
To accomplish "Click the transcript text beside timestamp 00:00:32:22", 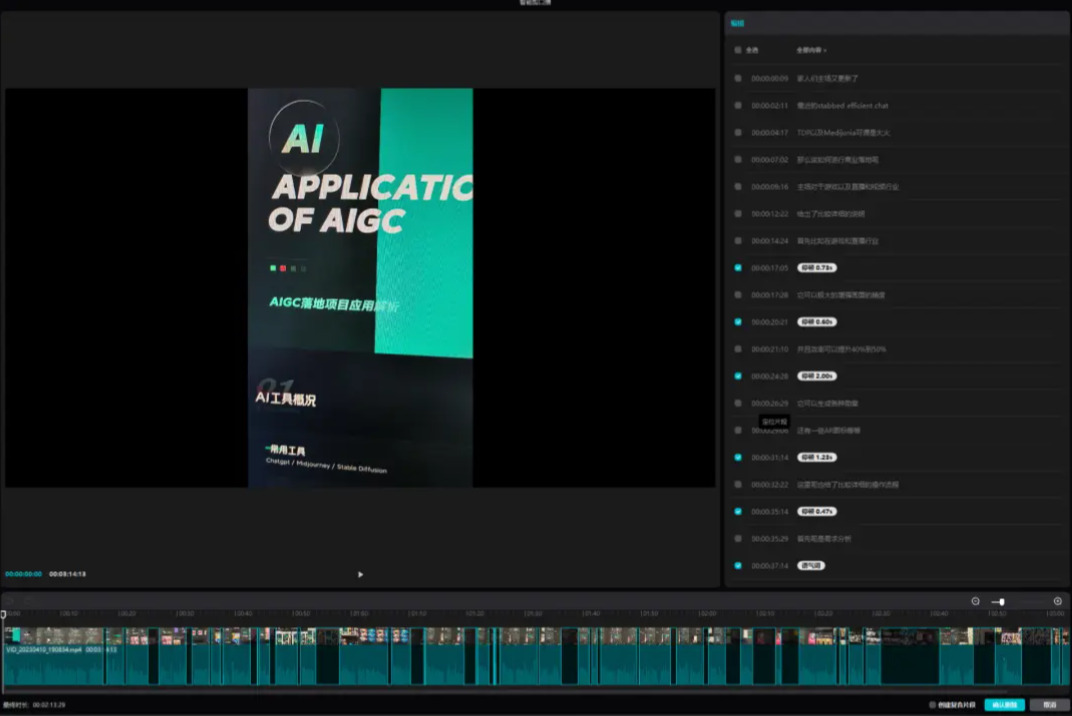I will click(848, 484).
